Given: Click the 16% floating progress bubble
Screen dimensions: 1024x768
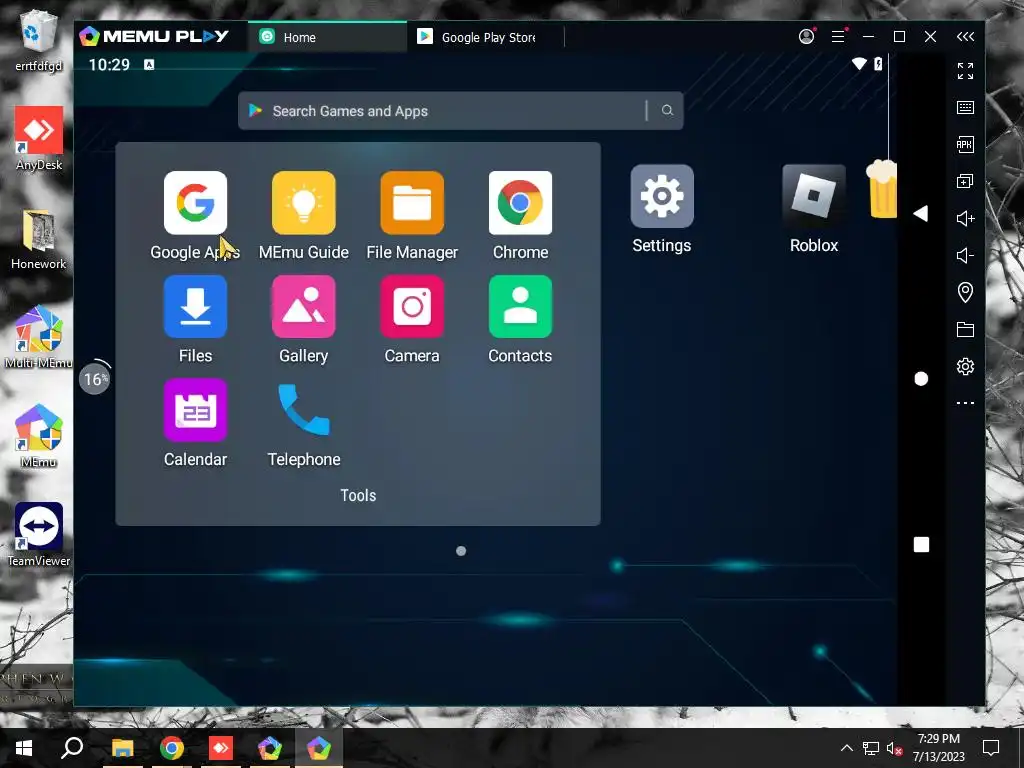Looking at the screenshot, I should pyautogui.click(x=95, y=378).
